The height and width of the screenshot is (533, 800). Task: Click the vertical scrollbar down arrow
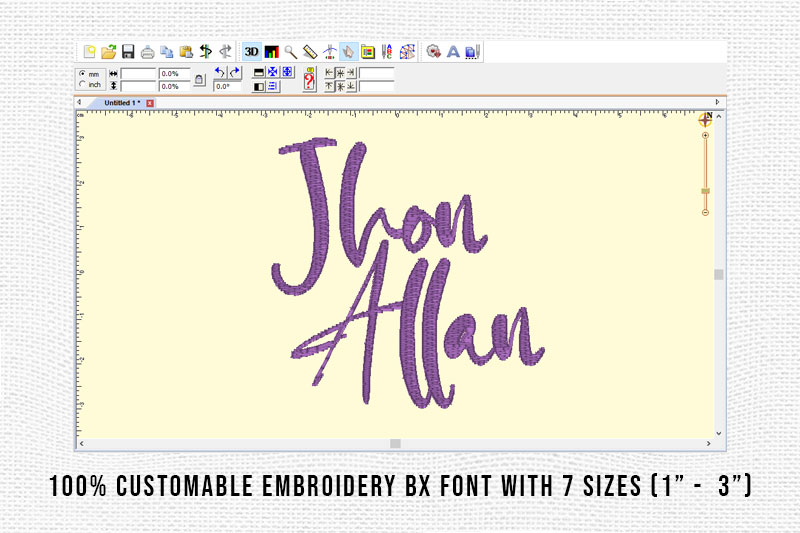click(x=719, y=434)
